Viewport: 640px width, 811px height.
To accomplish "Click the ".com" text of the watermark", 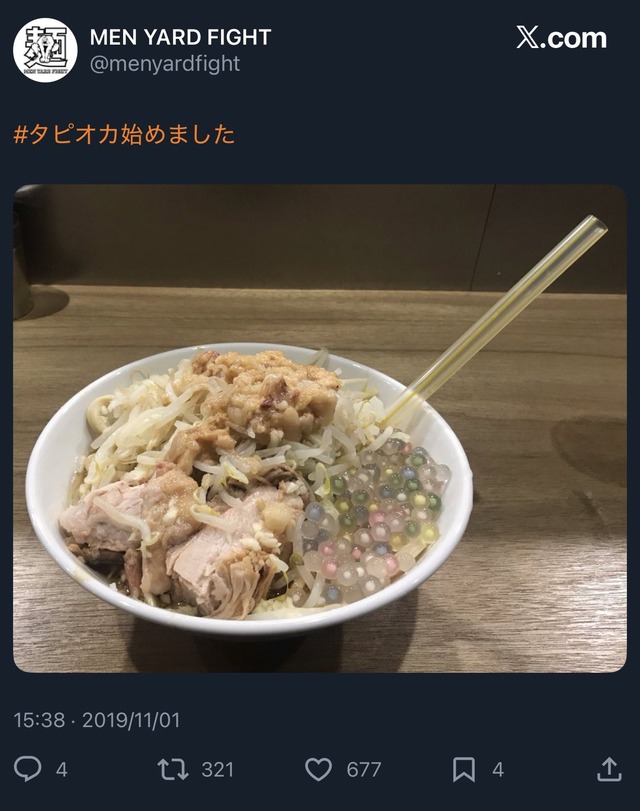I will (x=574, y=39).
